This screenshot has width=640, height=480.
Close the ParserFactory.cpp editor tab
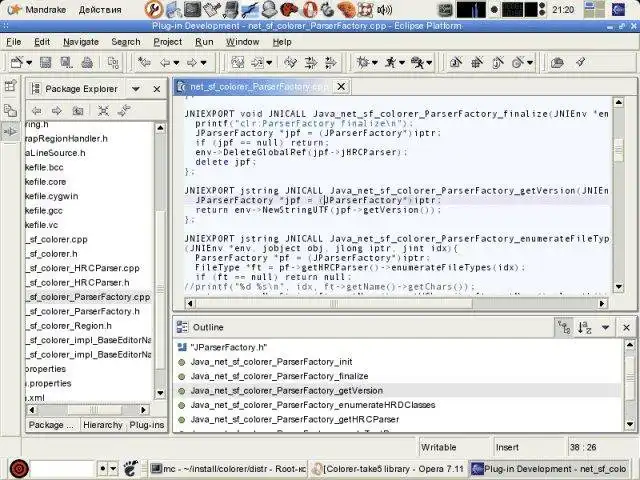tap(341, 87)
